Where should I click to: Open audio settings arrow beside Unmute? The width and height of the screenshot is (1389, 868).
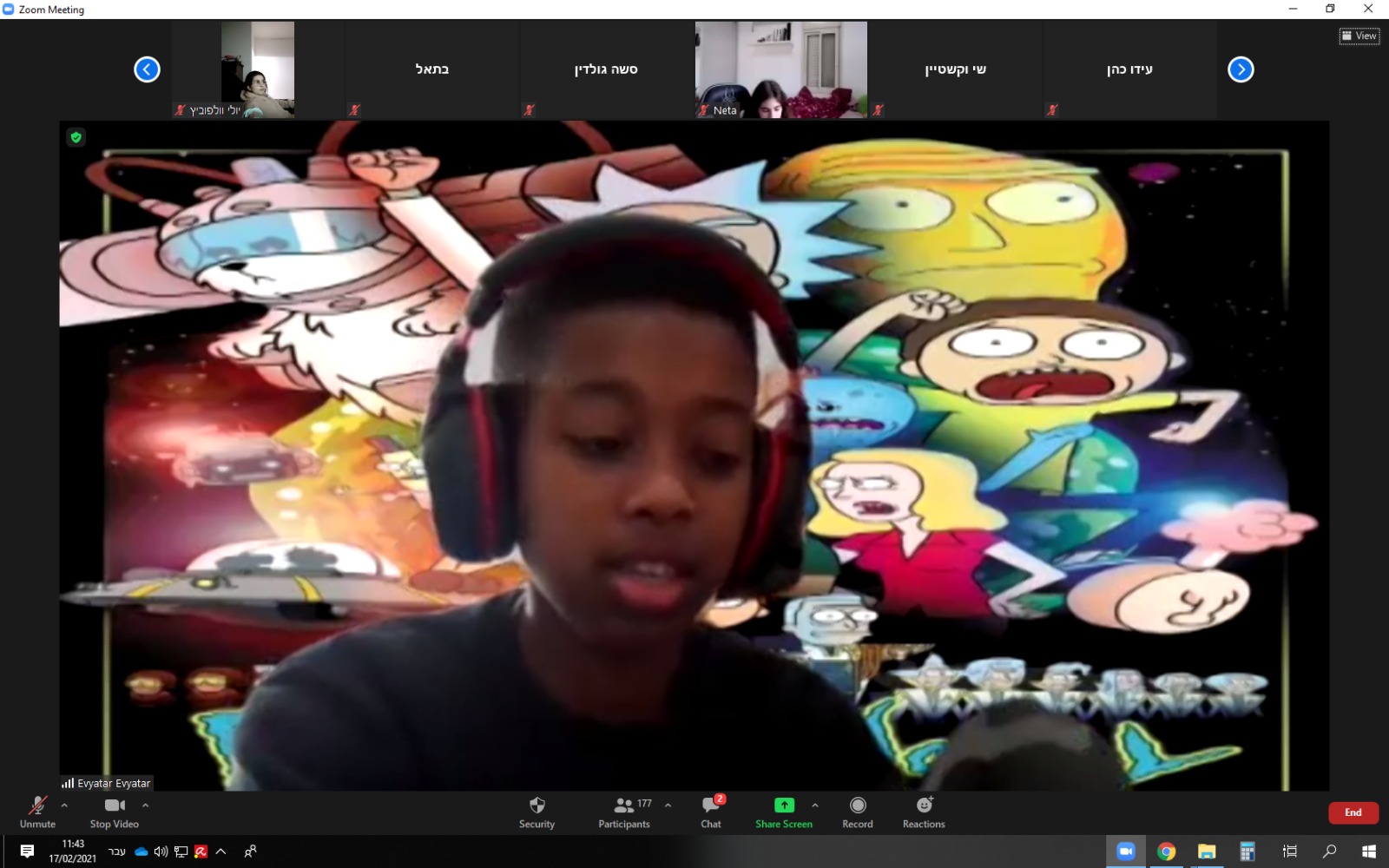tap(64, 806)
